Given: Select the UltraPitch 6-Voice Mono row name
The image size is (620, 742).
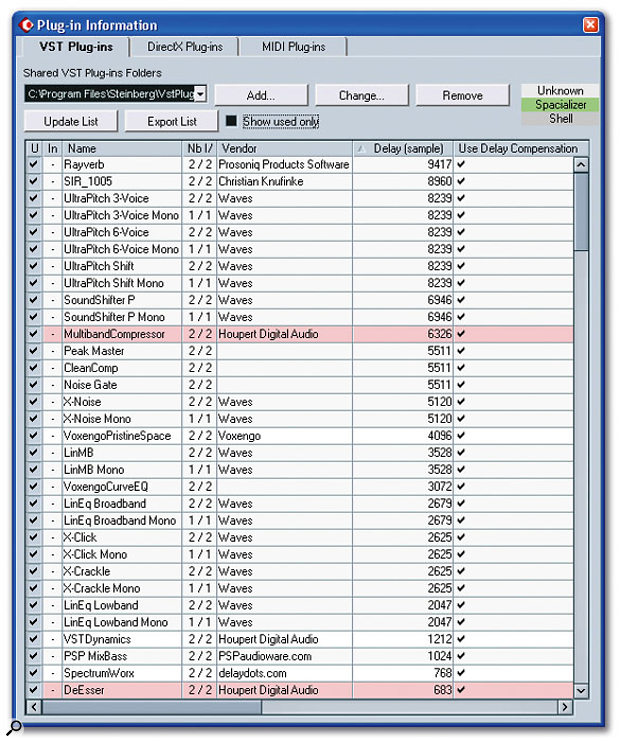Looking at the screenshot, I should (121, 249).
